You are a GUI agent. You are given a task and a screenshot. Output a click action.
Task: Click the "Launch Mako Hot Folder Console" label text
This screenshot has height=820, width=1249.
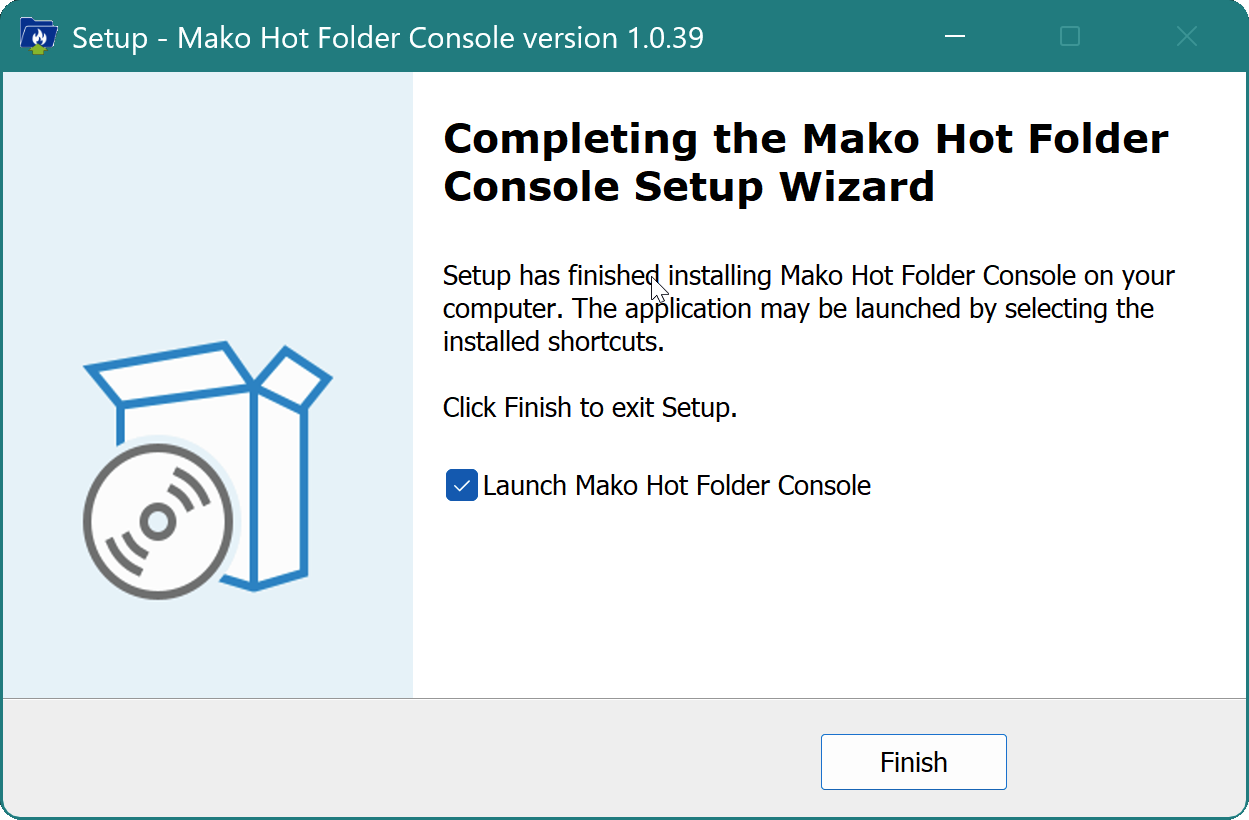(677, 486)
